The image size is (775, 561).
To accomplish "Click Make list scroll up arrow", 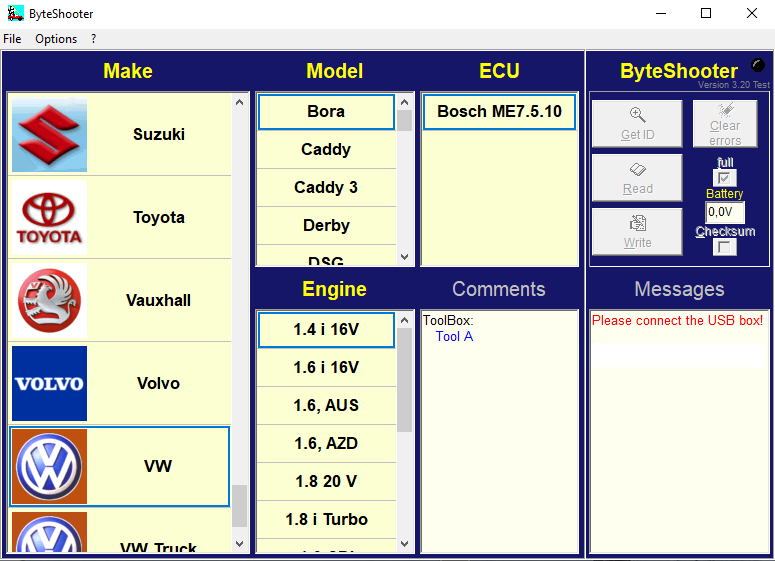I will (x=240, y=102).
